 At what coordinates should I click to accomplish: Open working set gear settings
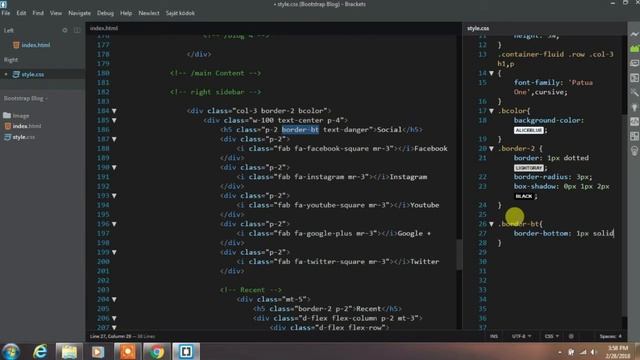[65, 30]
